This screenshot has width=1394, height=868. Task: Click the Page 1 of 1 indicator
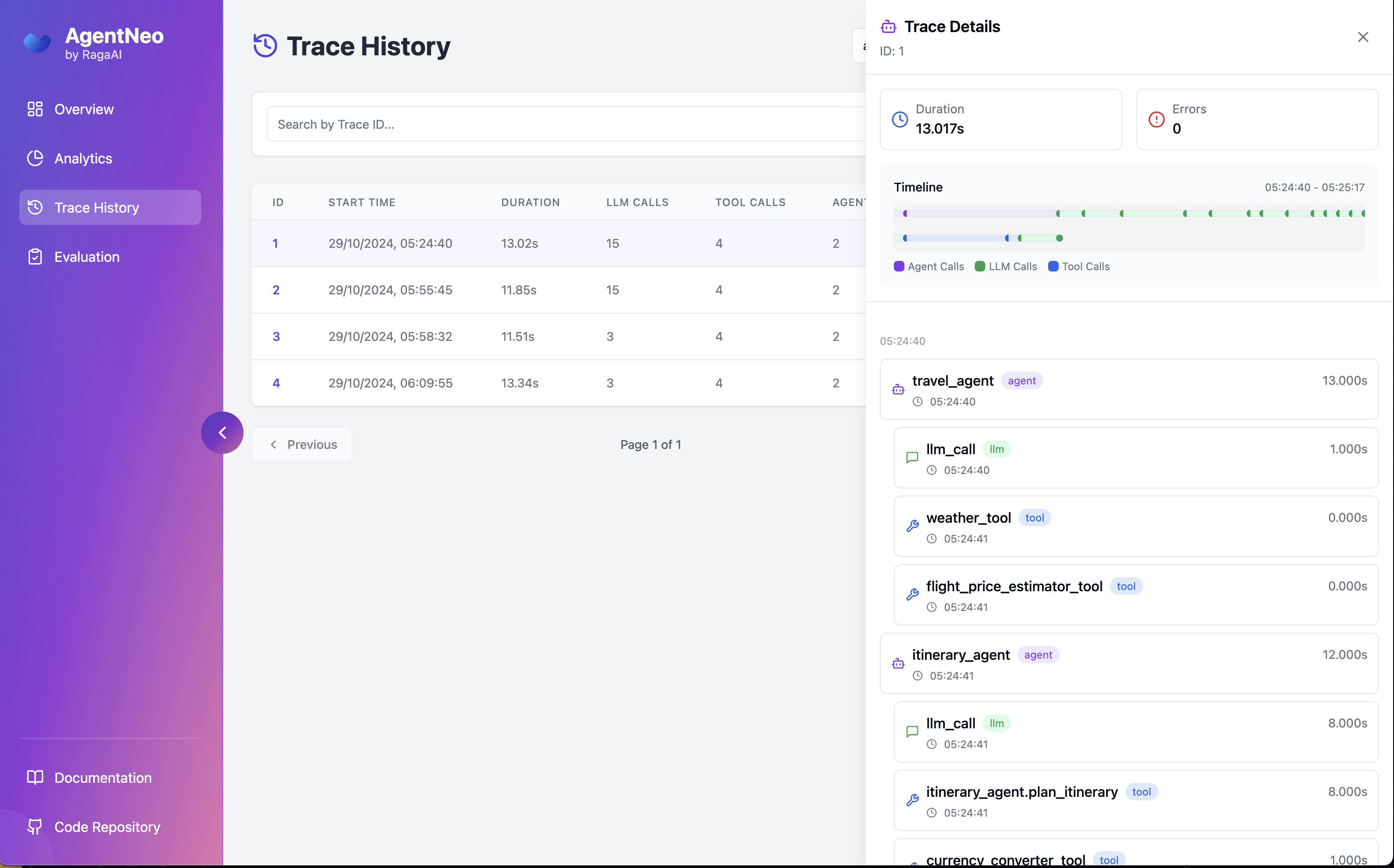point(650,445)
